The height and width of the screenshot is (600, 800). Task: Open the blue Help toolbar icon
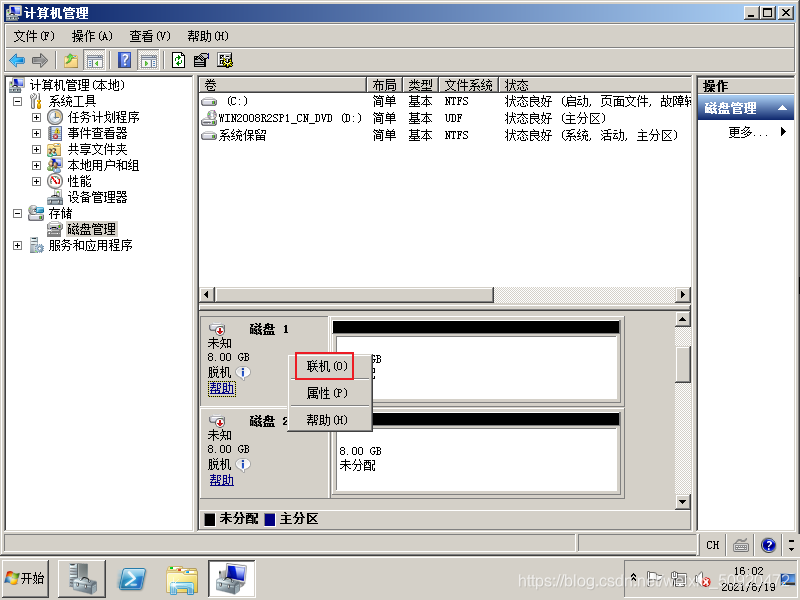124,60
